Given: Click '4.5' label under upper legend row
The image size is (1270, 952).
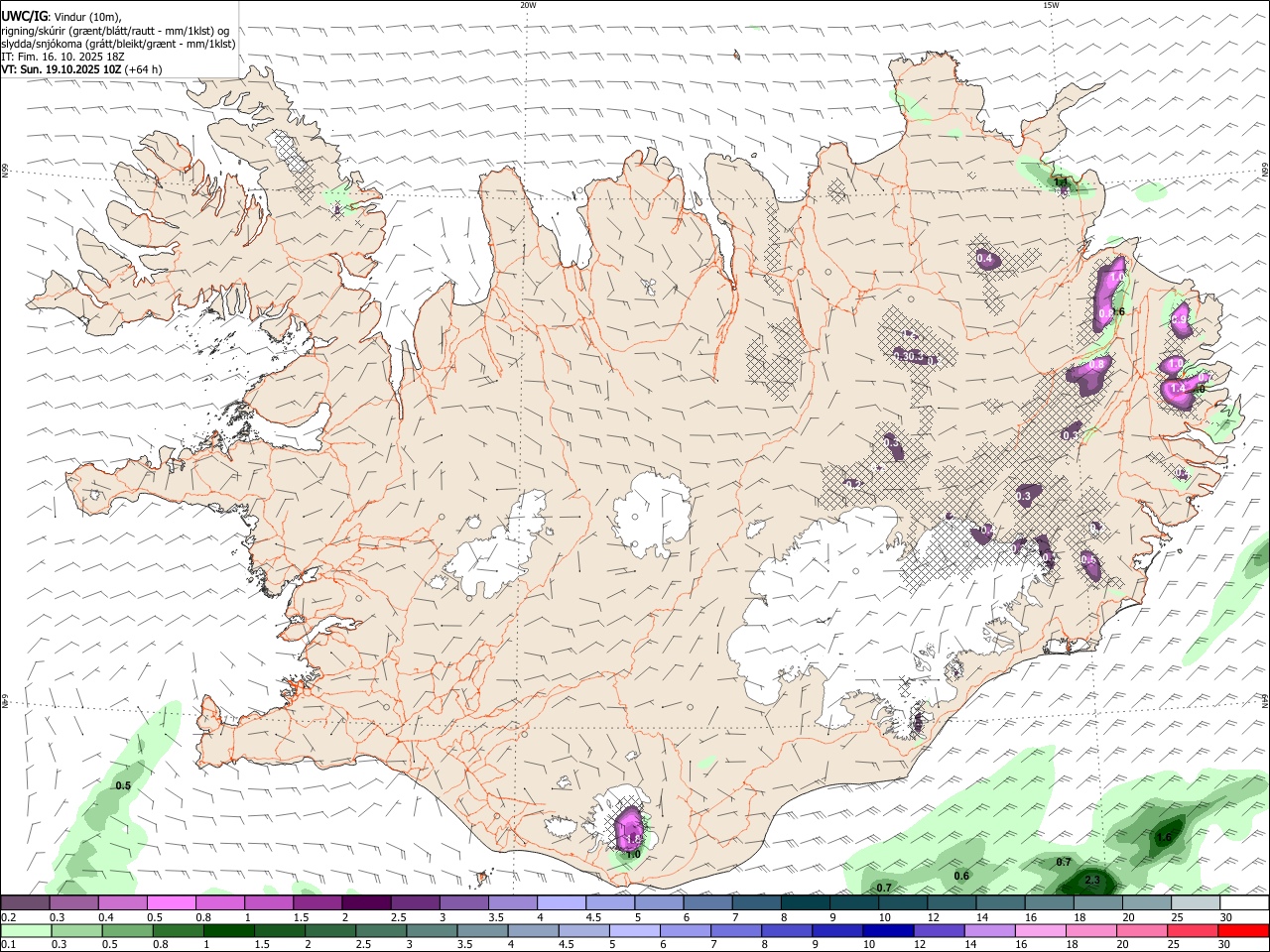Looking at the screenshot, I should click(594, 917).
